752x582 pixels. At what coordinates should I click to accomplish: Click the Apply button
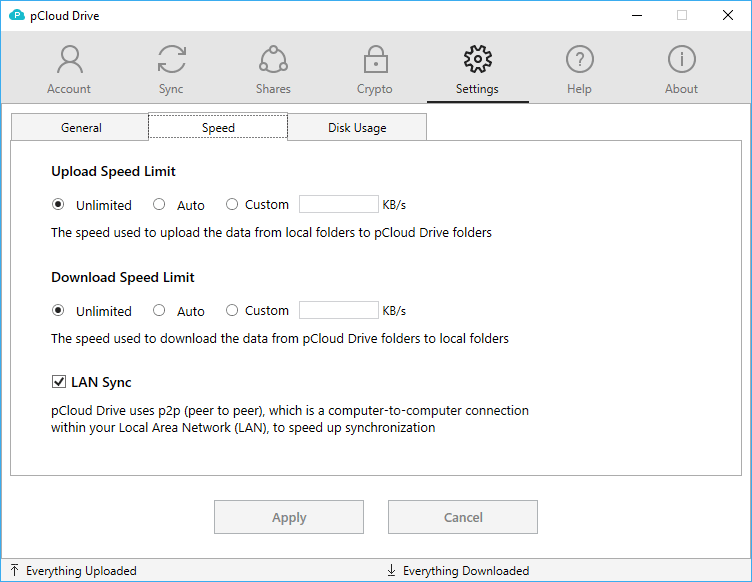289,517
